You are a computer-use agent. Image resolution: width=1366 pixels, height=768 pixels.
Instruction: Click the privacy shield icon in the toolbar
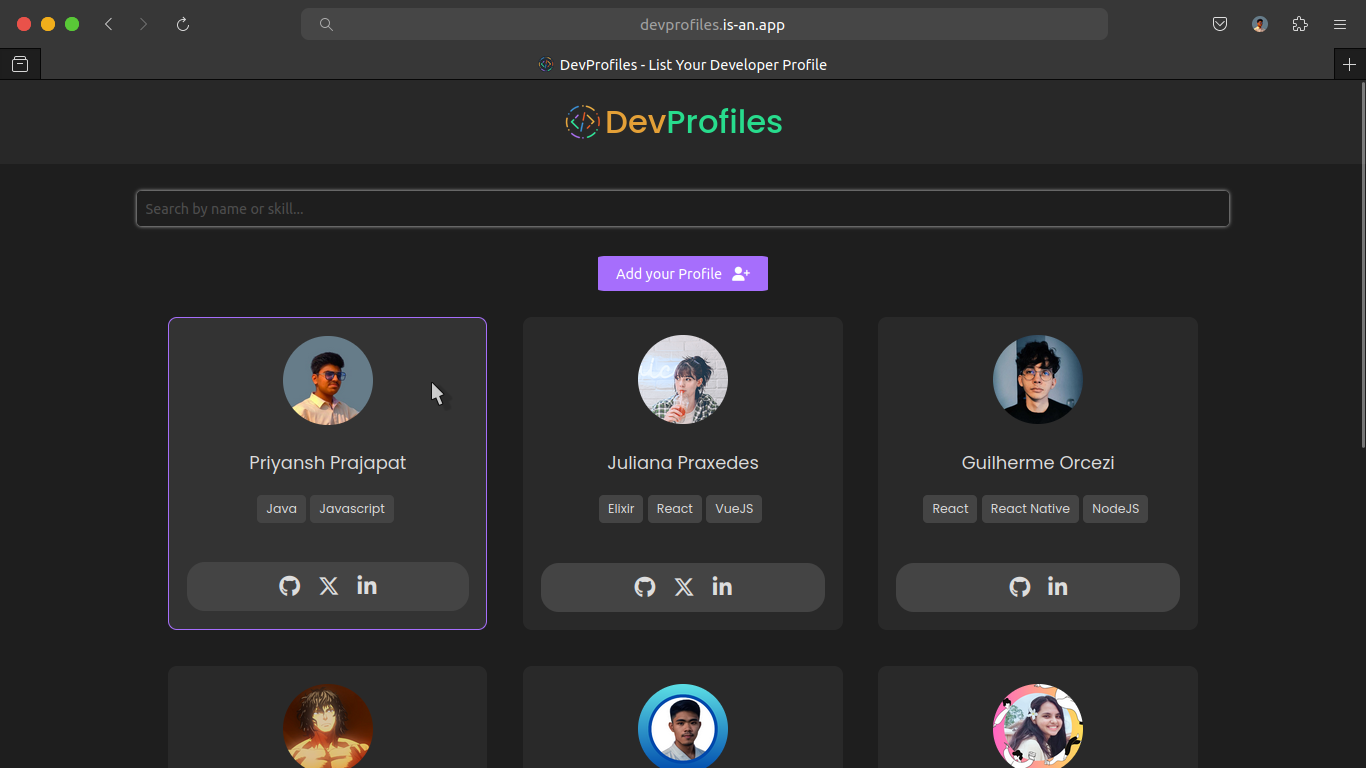coord(1220,23)
